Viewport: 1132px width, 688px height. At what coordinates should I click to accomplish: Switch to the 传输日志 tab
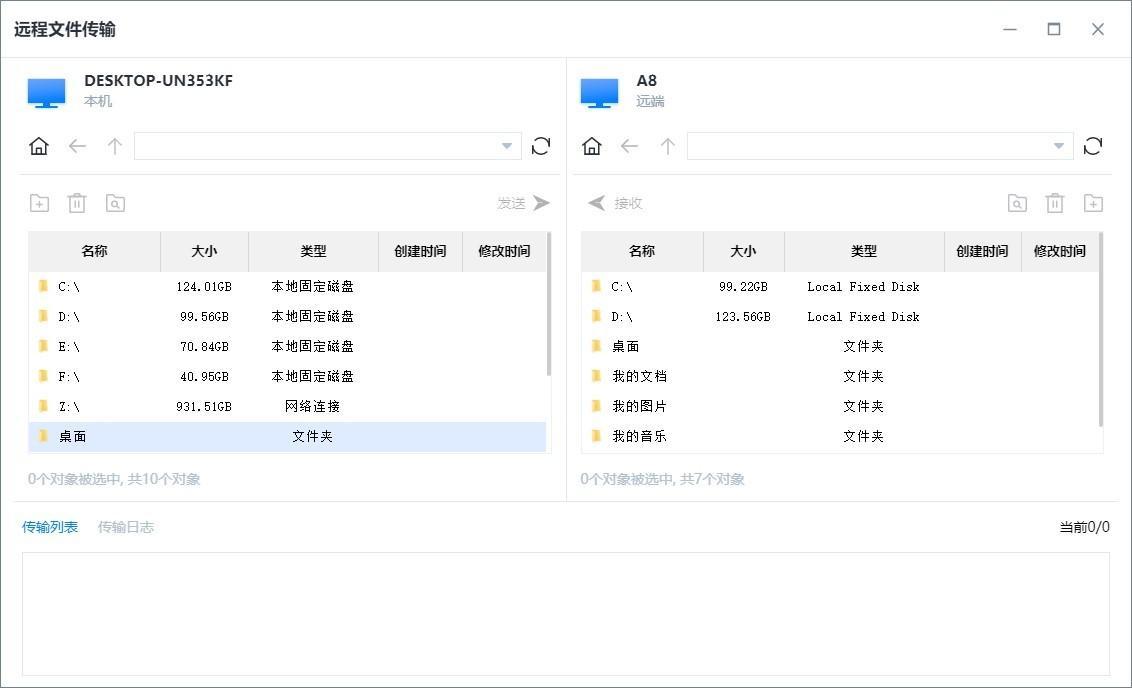pyautogui.click(x=126, y=526)
